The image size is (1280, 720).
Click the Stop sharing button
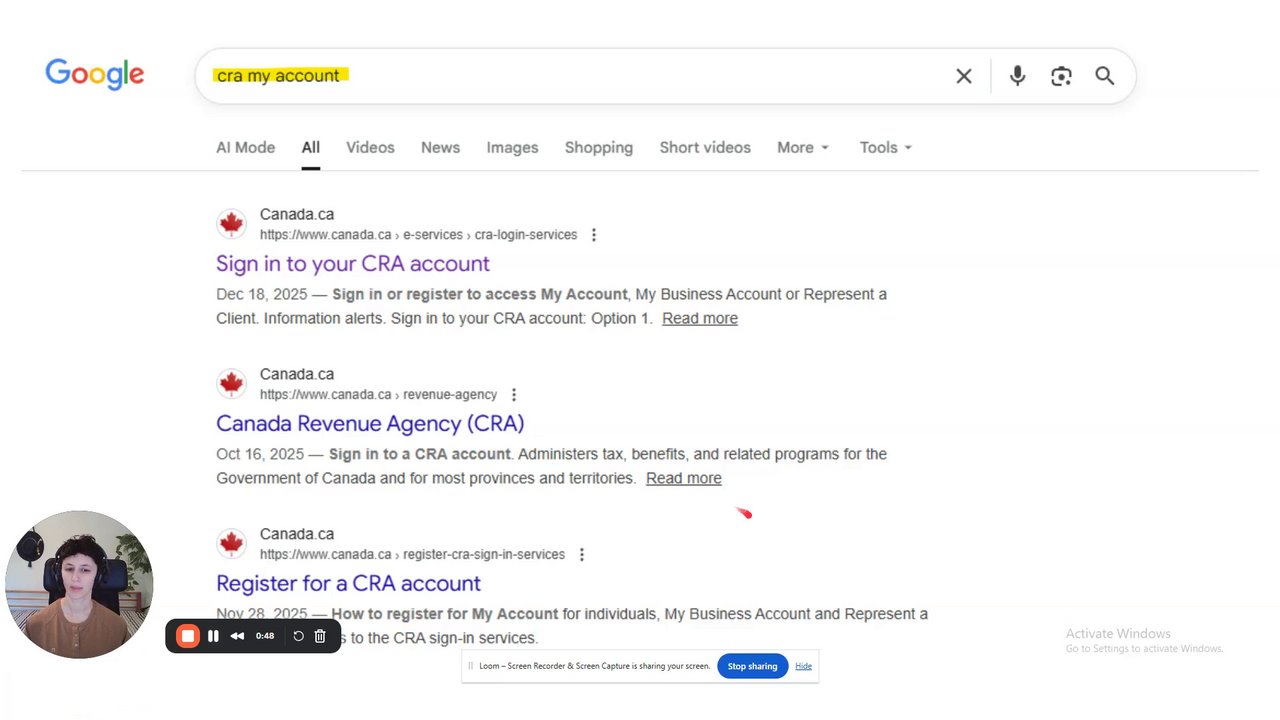tap(752, 666)
